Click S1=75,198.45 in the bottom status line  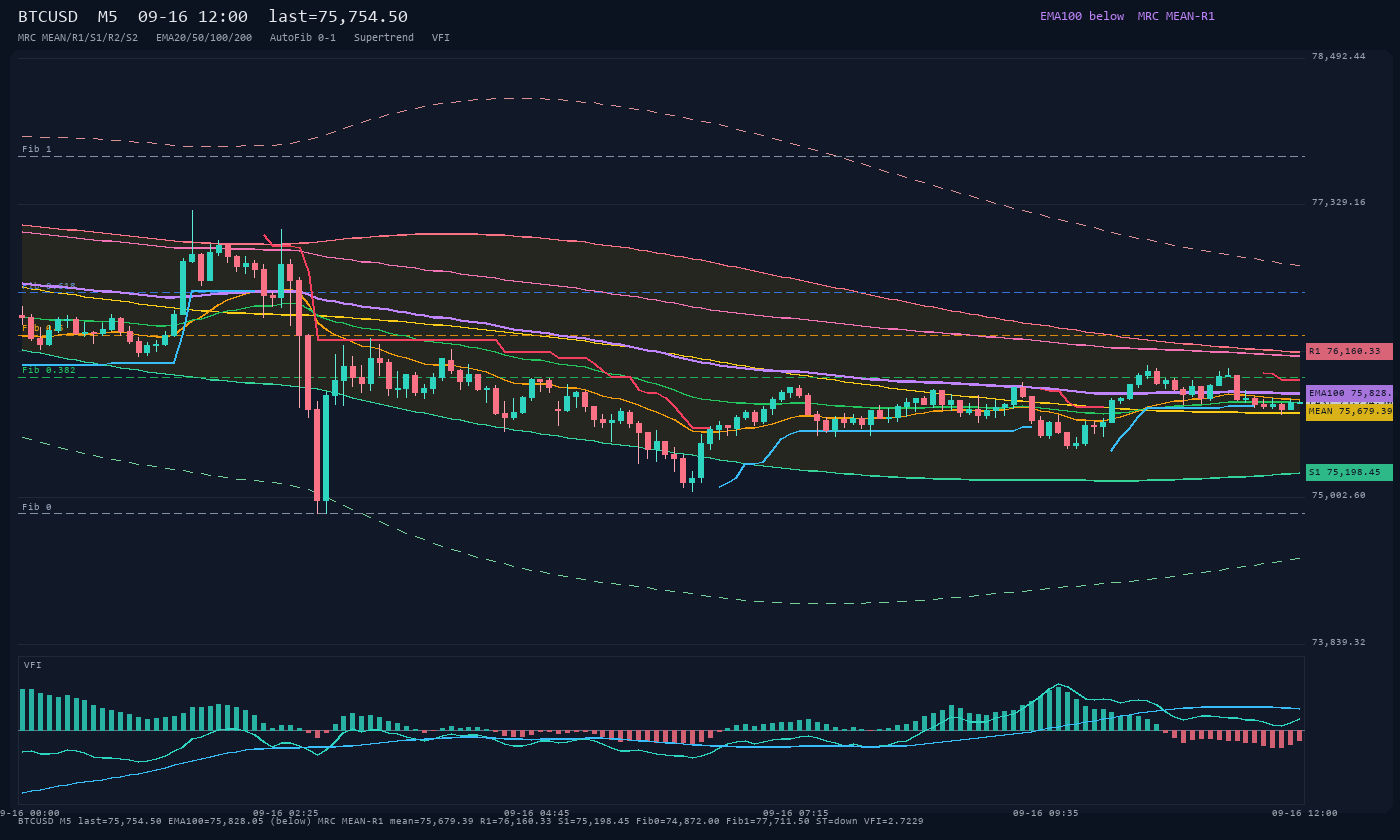click(x=594, y=821)
